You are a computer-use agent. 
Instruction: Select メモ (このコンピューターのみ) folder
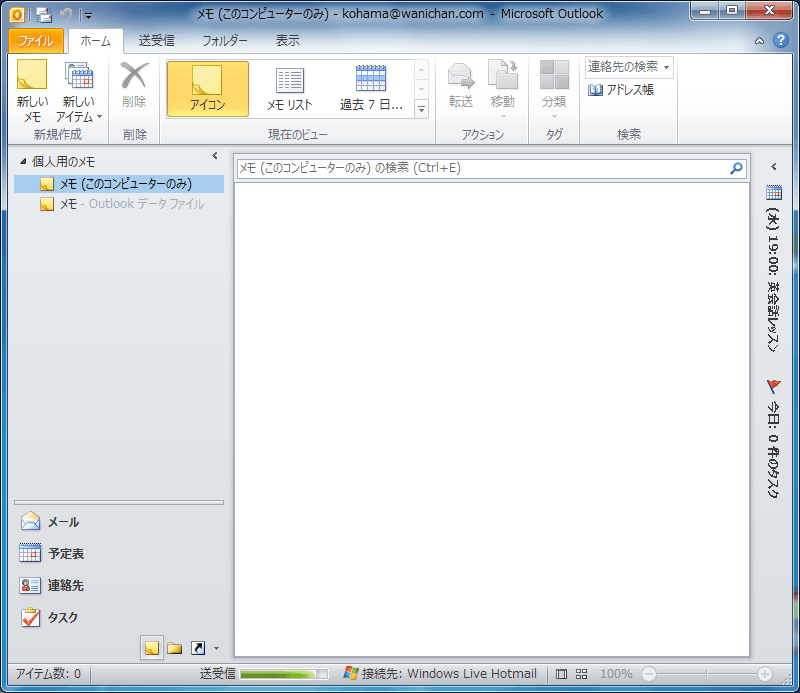coord(119,184)
